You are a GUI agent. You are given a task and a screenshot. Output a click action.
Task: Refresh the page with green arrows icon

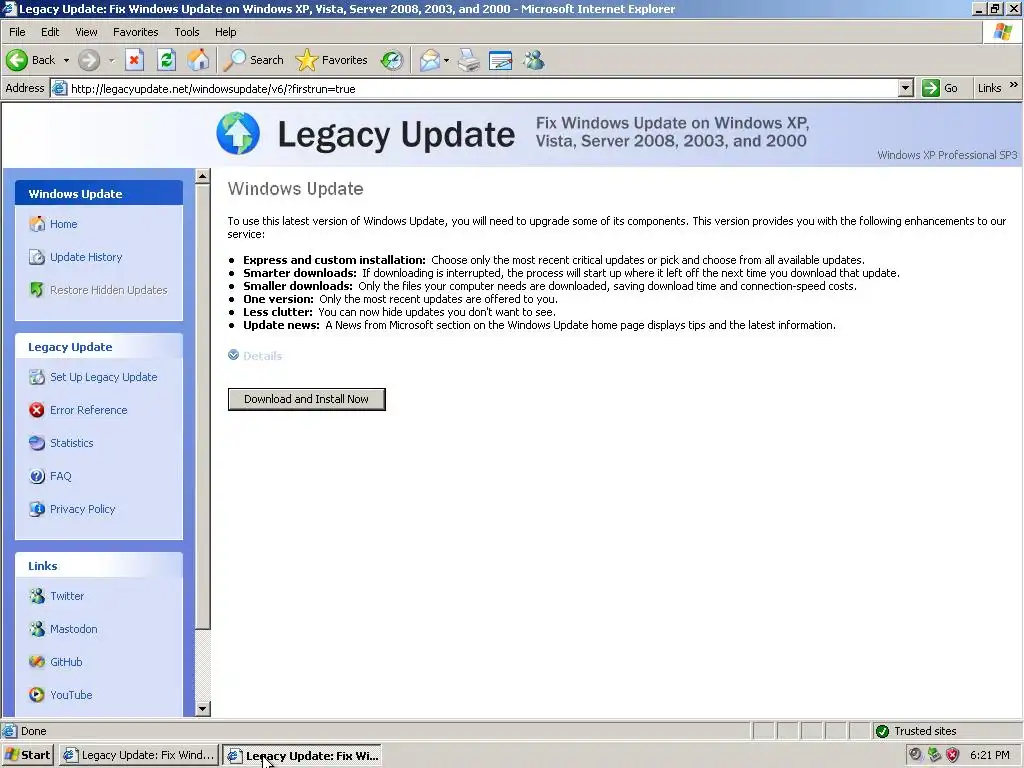(167, 60)
